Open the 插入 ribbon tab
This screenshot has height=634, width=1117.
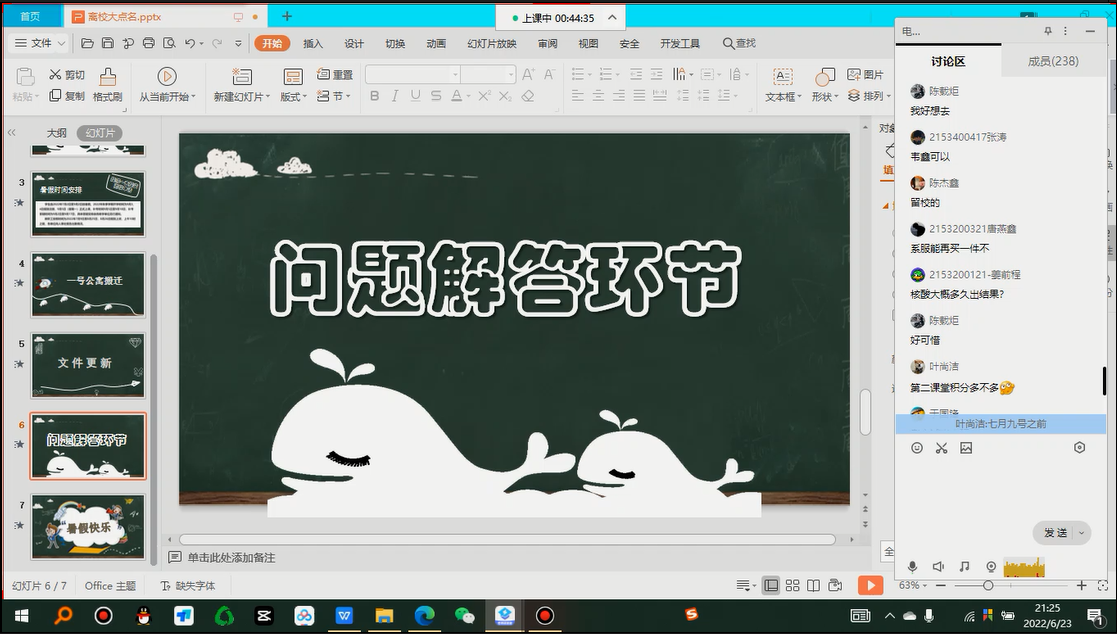(x=313, y=43)
